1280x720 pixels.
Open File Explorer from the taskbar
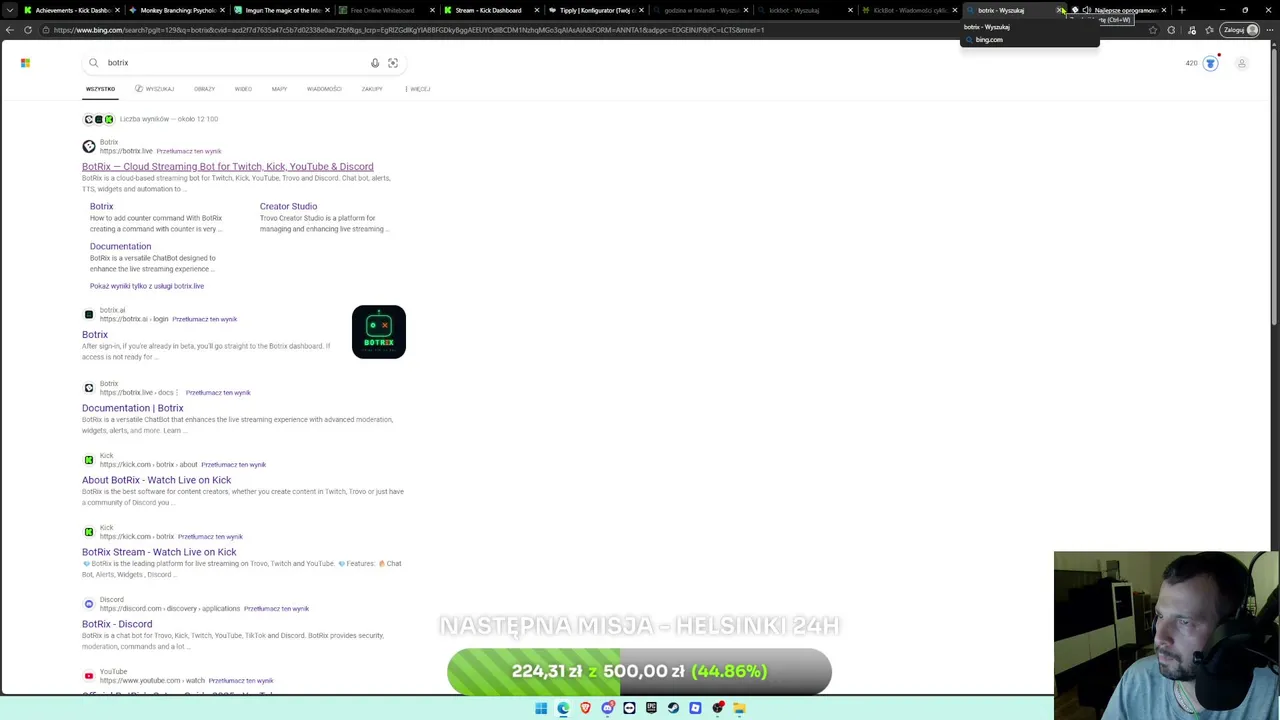pyautogui.click(x=739, y=708)
